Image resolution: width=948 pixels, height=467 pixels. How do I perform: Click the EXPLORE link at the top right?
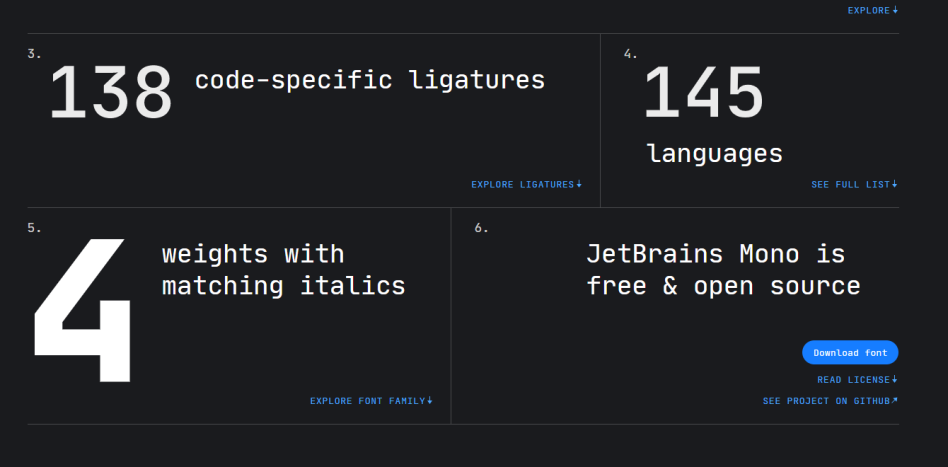tap(872, 10)
